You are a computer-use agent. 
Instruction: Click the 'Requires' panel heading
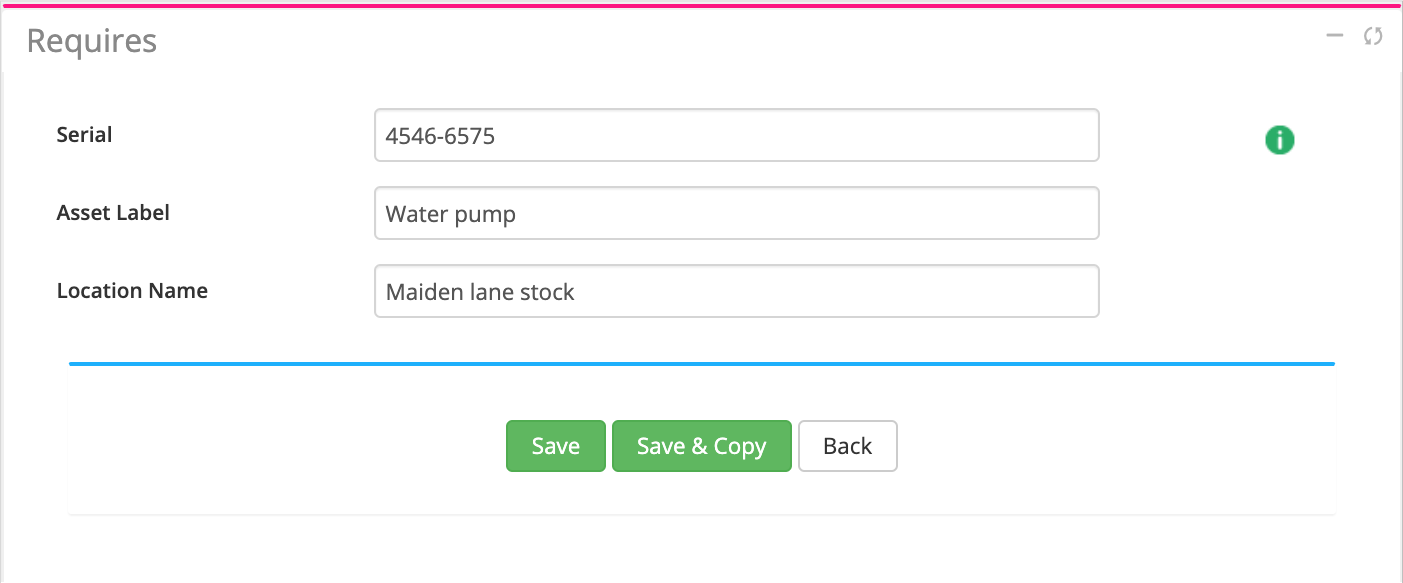[91, 41]
